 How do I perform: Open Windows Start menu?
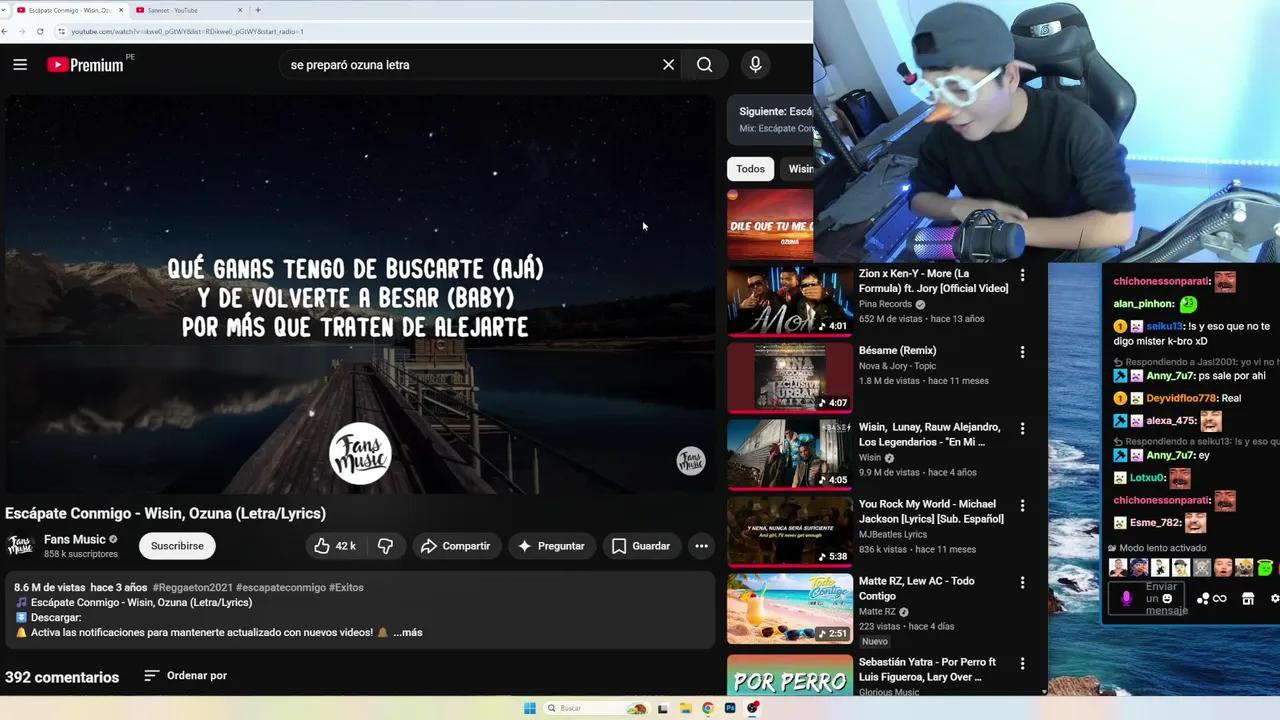coord(530,708)
